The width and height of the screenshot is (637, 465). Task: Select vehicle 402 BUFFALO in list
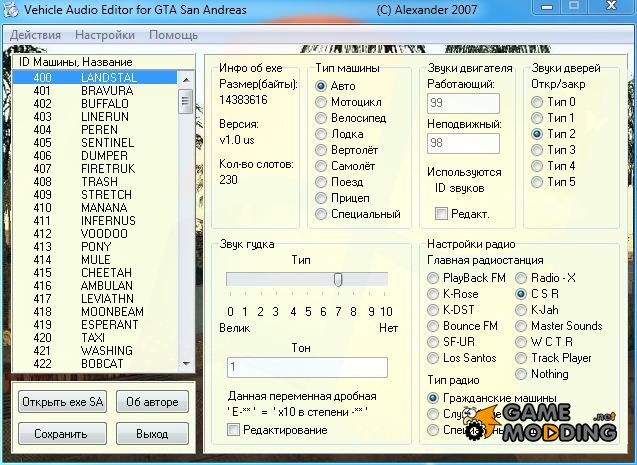(95, 104)
